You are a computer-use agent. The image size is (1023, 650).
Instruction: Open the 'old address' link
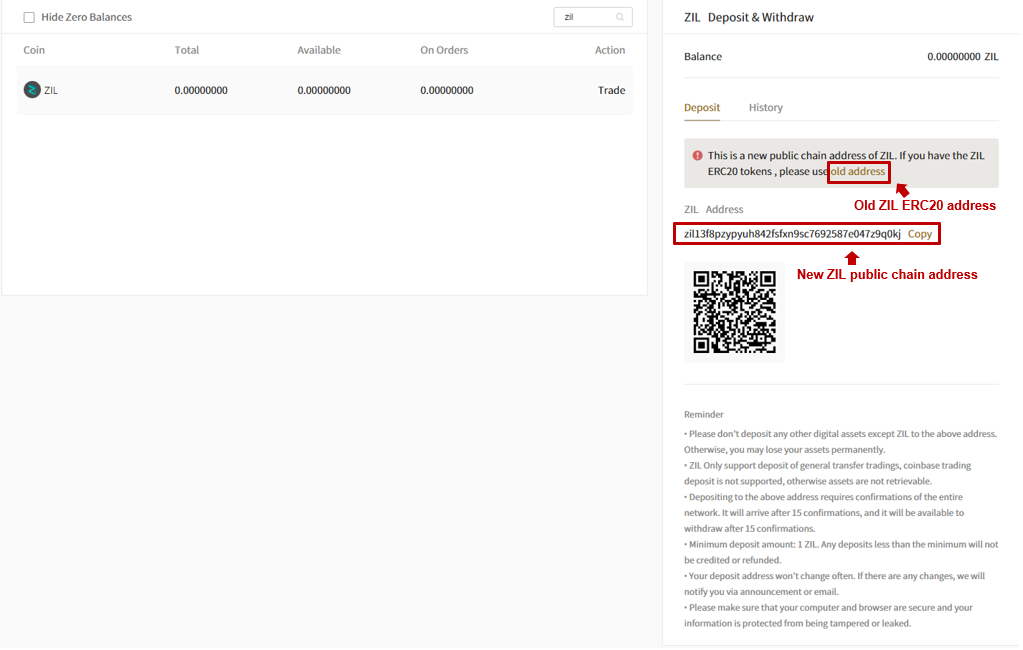point(858,172)
